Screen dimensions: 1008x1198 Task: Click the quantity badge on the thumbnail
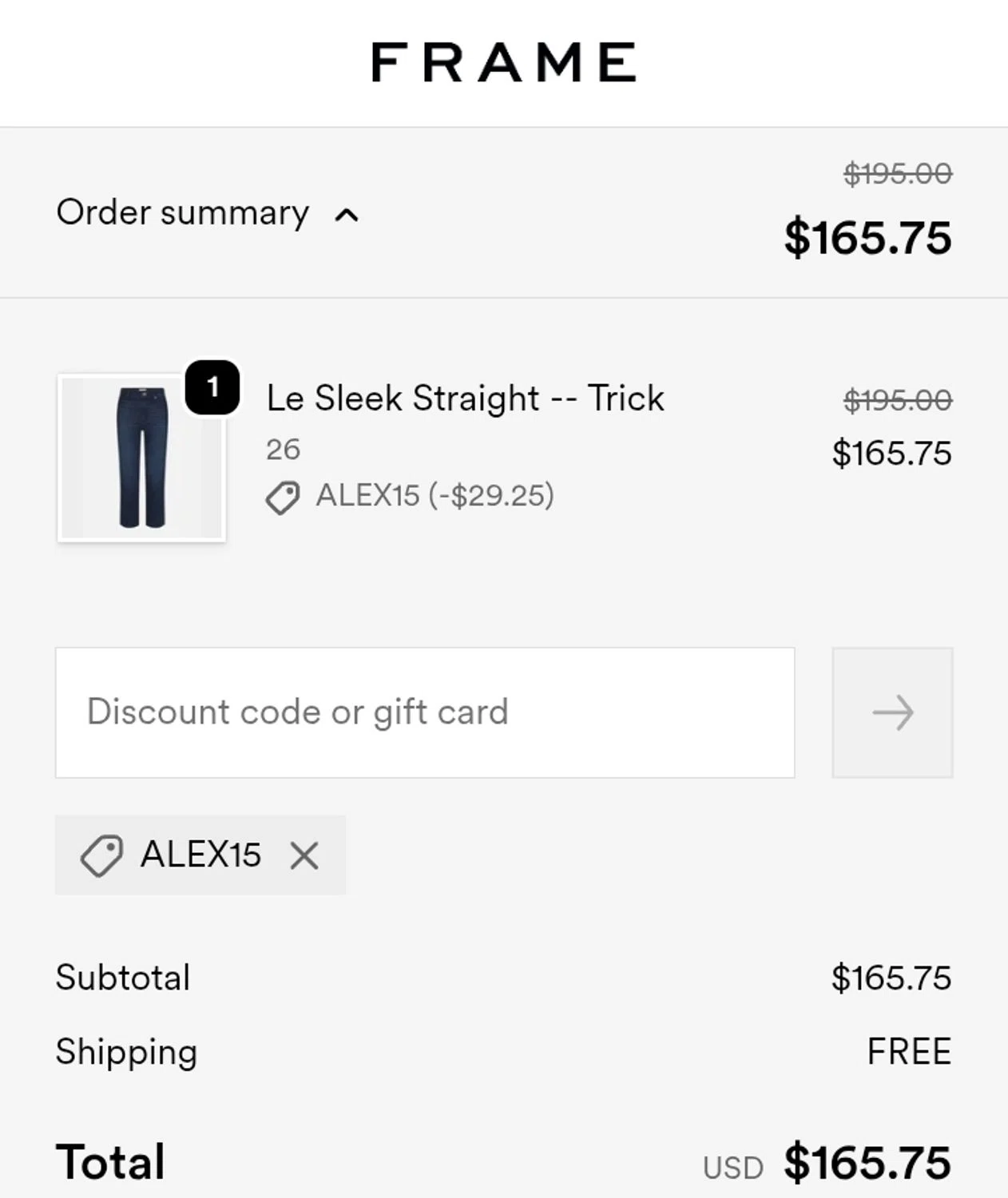click(x=212, y=387)
